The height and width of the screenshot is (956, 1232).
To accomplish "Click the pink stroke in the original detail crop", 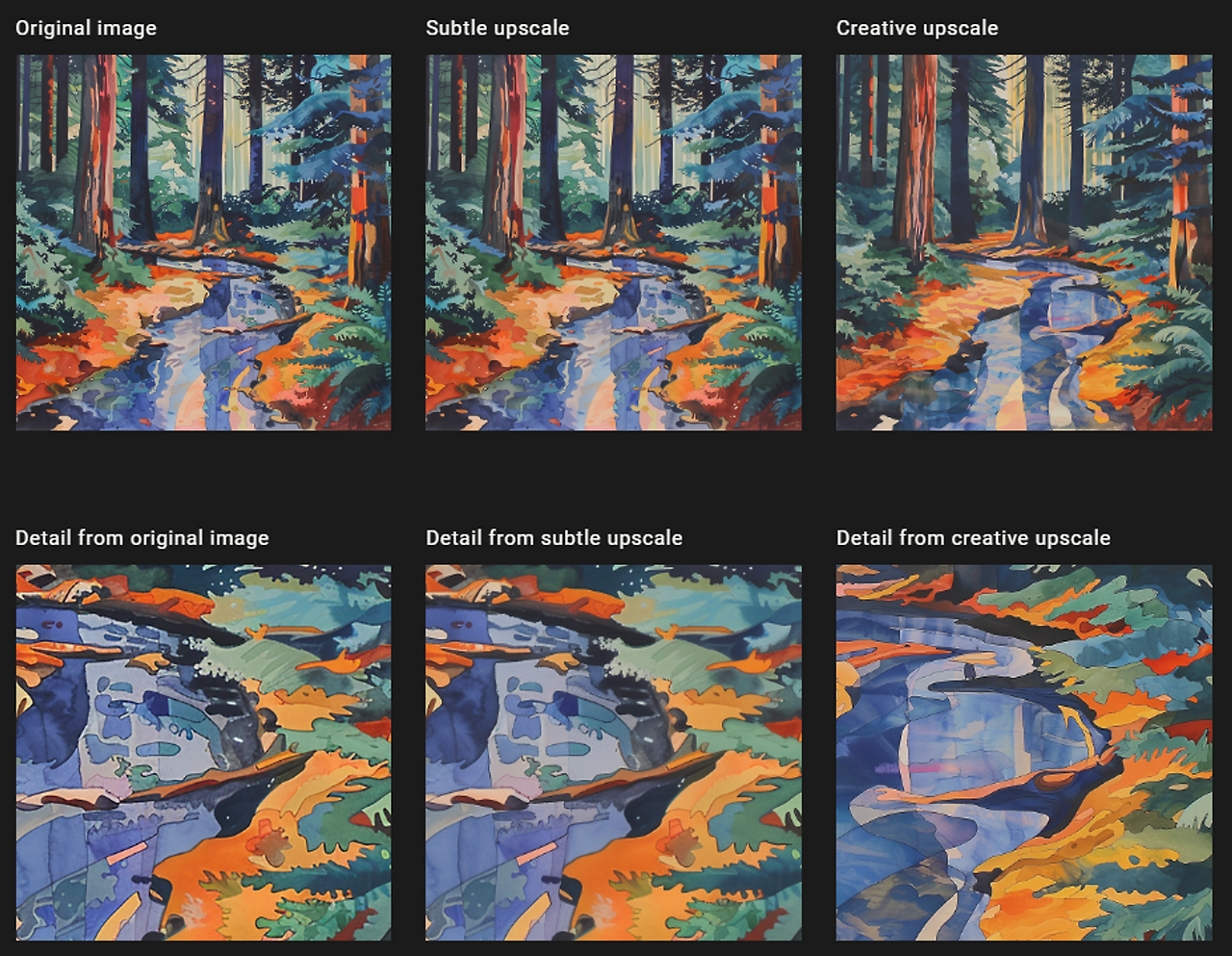I will coord(126,852).
